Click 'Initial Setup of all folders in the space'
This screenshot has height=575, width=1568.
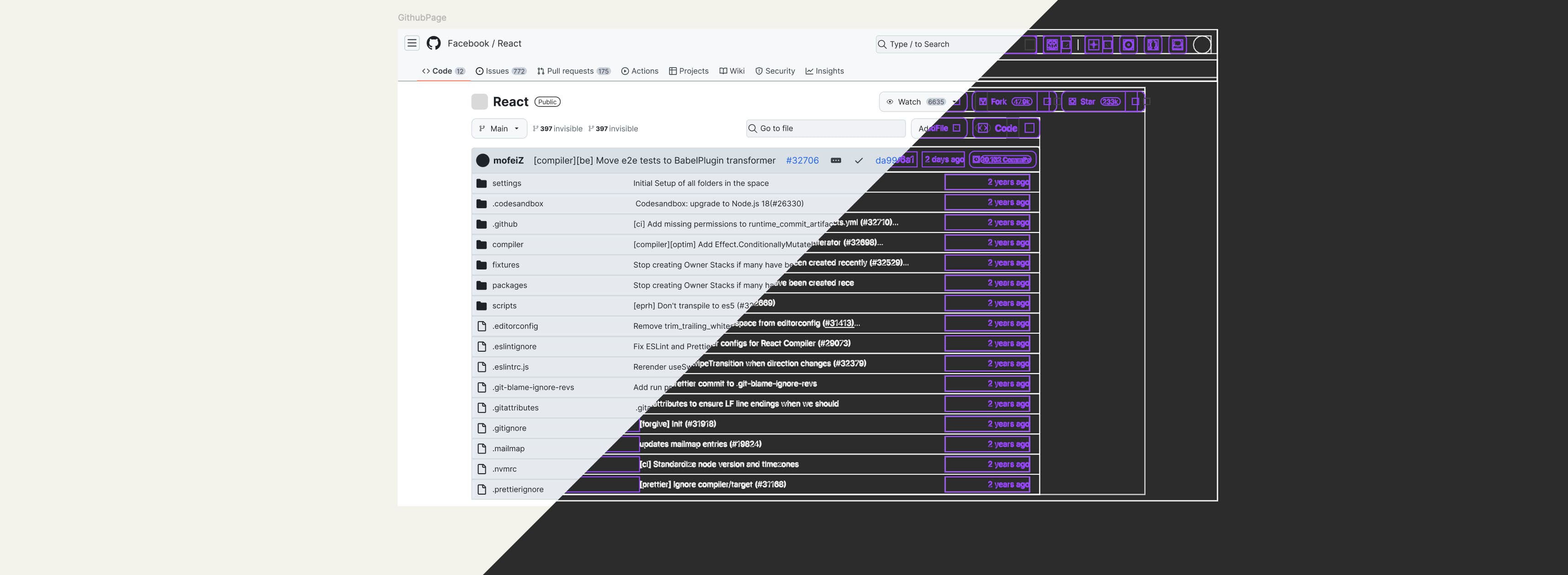700,183
